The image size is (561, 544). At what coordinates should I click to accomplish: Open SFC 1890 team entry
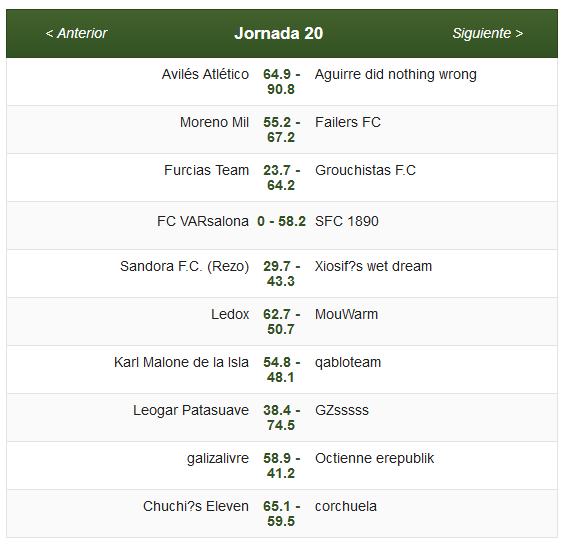347,221
